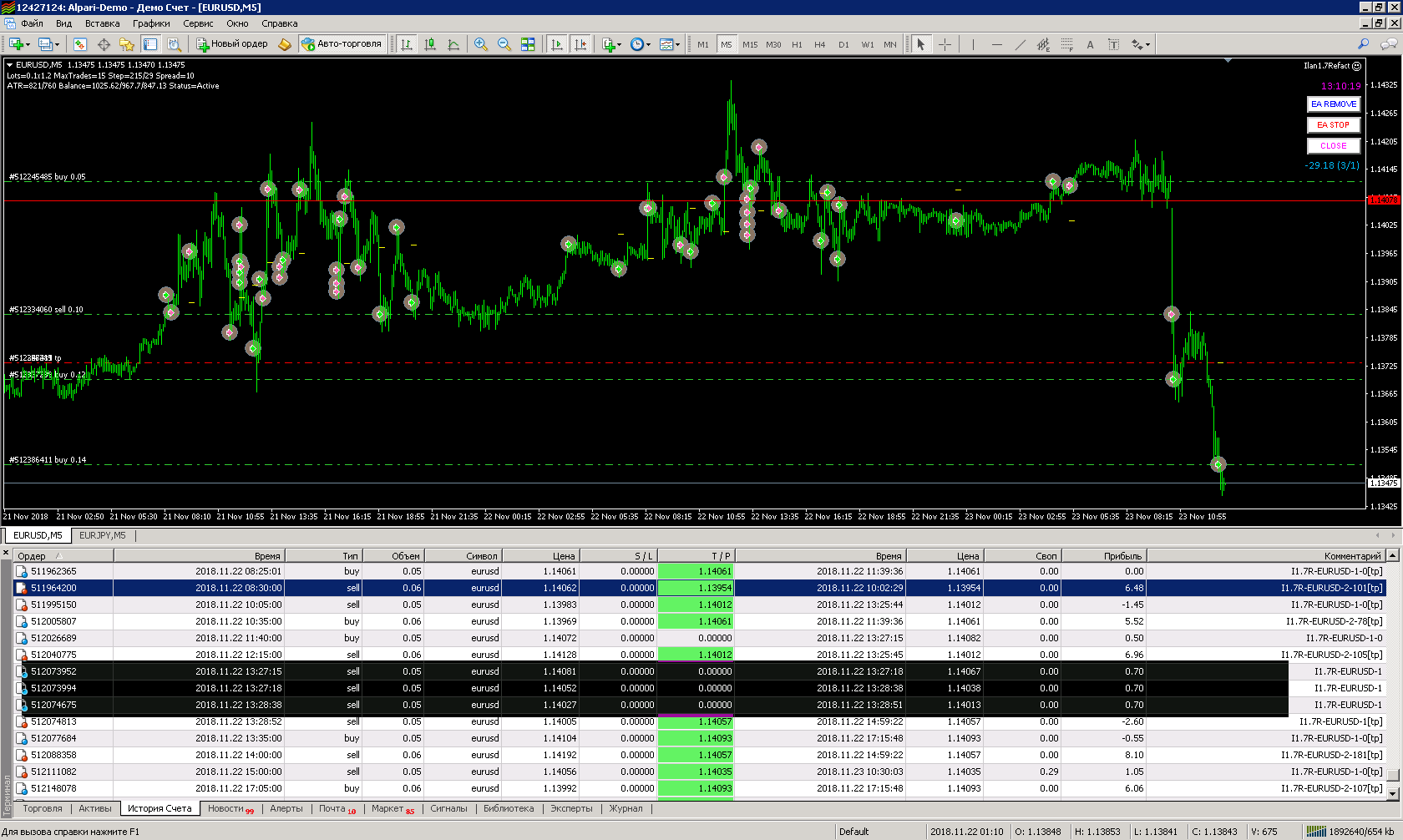Open the Эксперты terminal tab
The height and width of the screenshot is (840, 1403).
click(x=571, y=808)
